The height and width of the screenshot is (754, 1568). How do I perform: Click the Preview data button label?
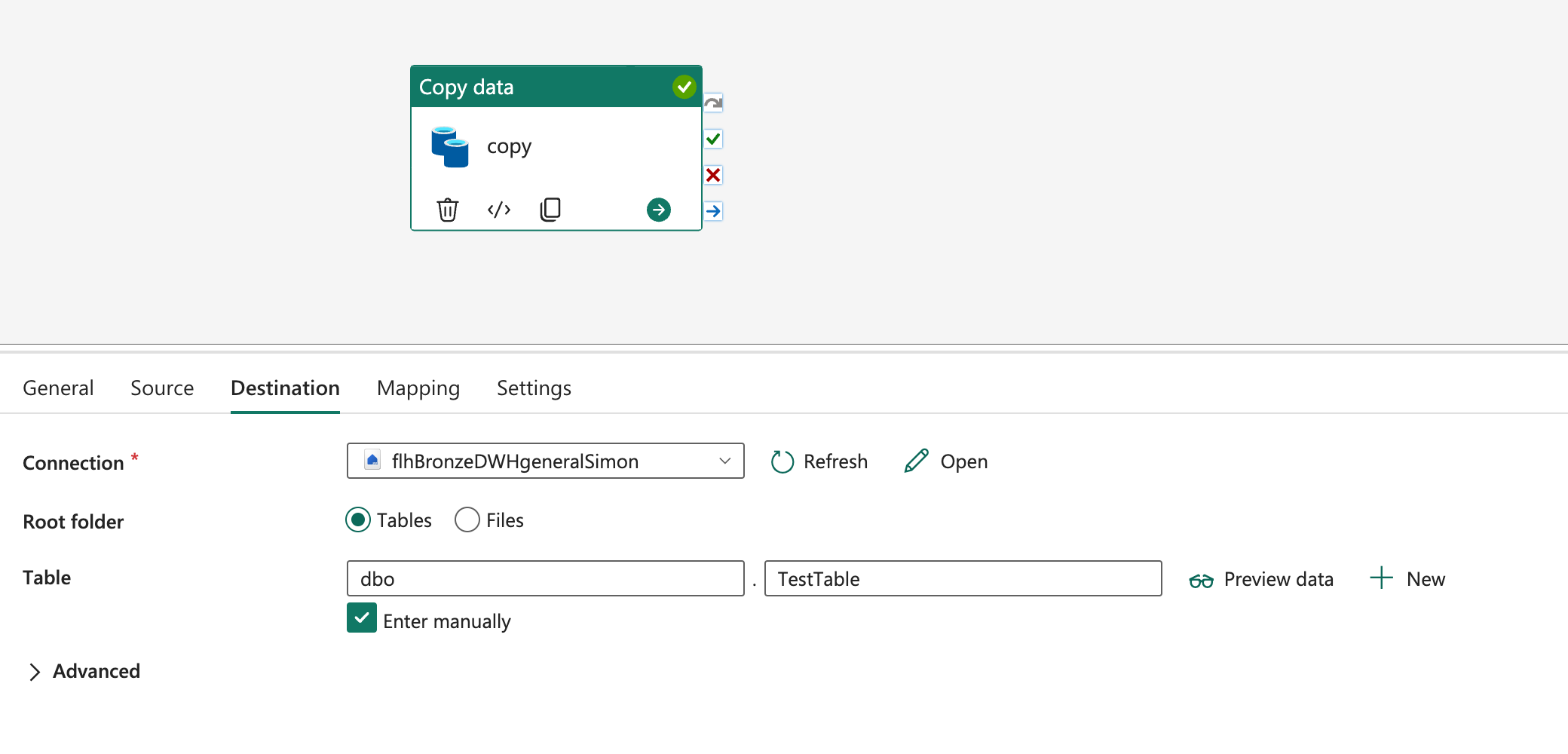[x=1279, y=579]
